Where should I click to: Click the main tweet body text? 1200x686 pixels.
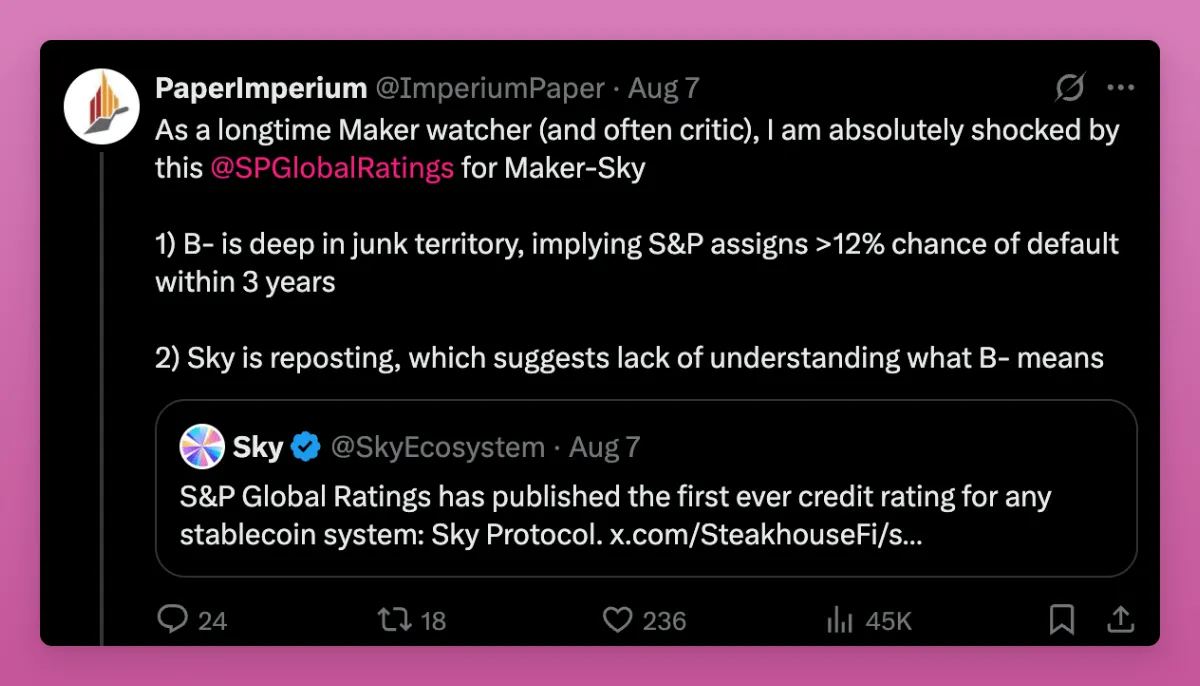636,244
